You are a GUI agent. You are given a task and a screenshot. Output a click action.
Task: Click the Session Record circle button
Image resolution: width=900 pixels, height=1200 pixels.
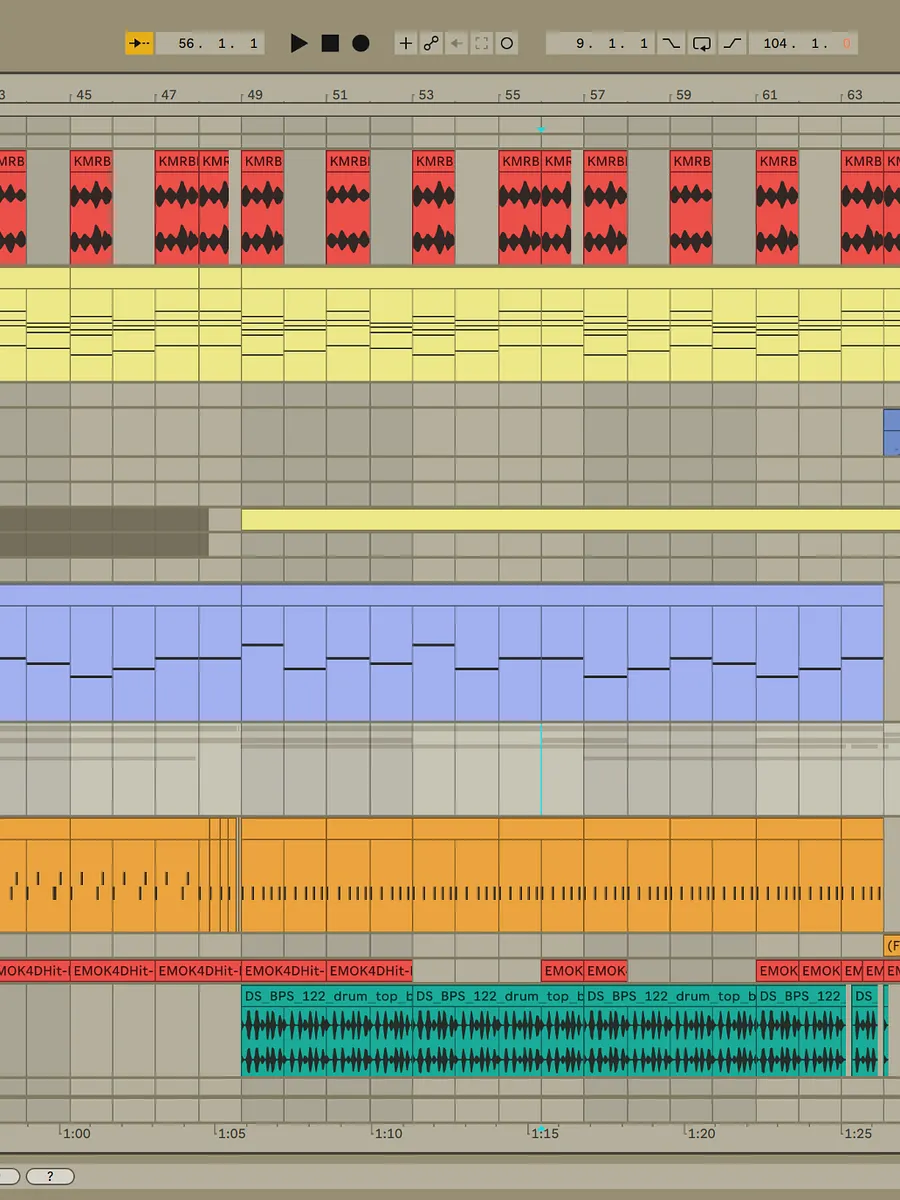click(507, 43)
